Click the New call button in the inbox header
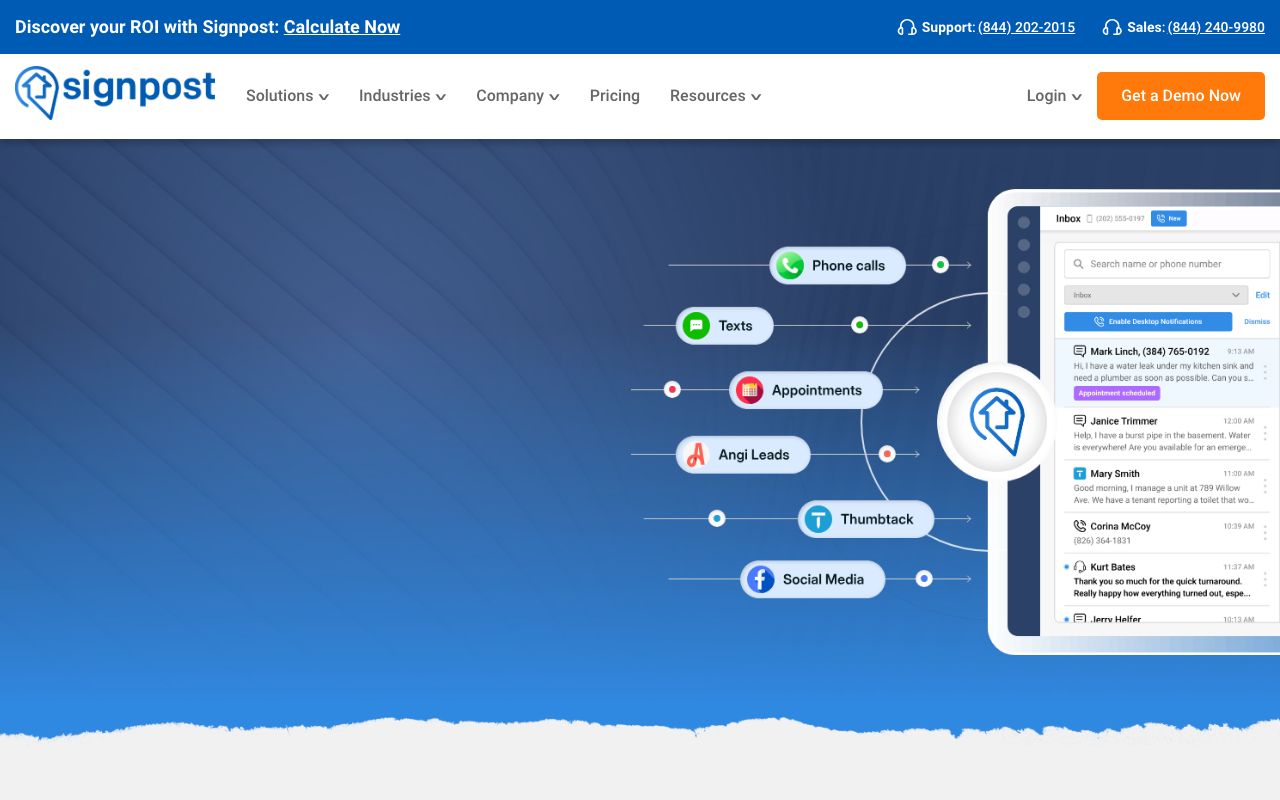Image resolution: width=1280 pixels, height=800 pixels. tap(1168, 218)
